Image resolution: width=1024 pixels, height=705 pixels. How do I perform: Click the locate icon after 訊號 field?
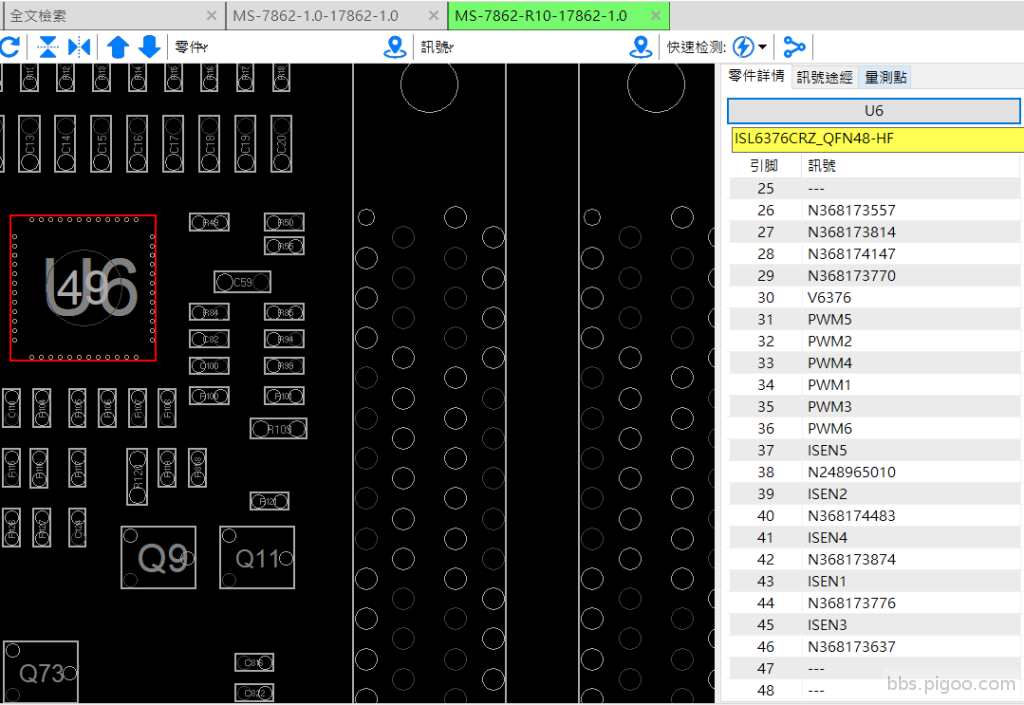point(641,47)
